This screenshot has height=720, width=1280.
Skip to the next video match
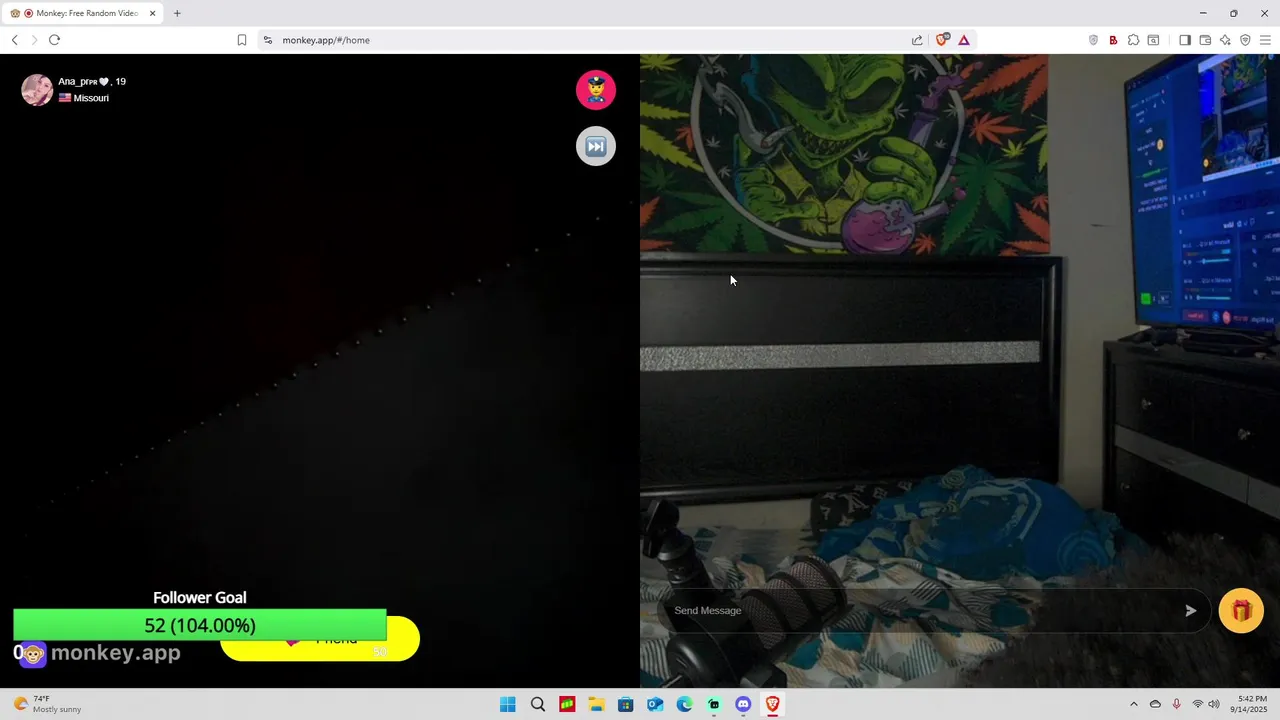(x=596, y=146)
